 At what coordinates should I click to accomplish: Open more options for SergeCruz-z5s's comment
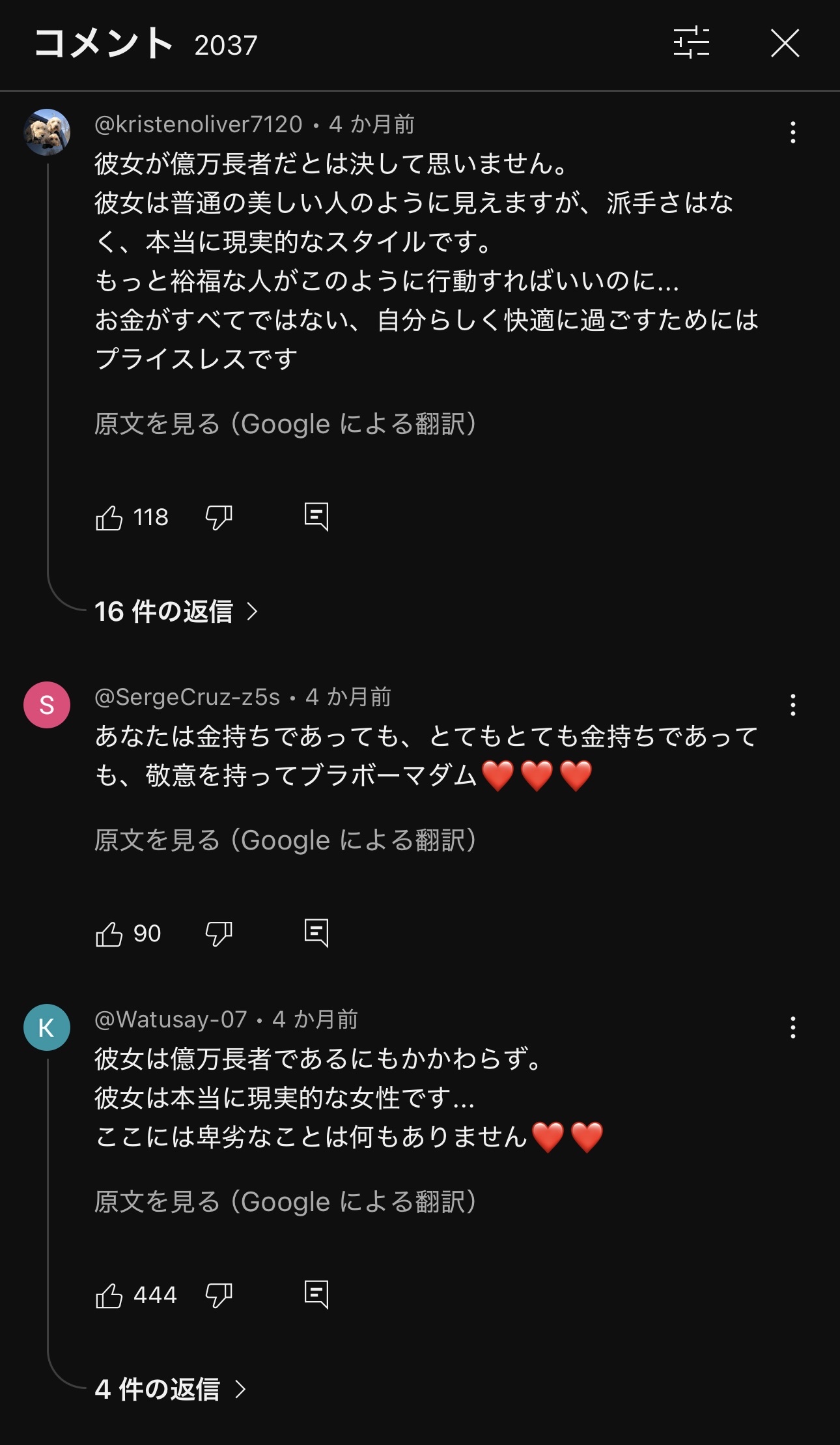point(792,705)
